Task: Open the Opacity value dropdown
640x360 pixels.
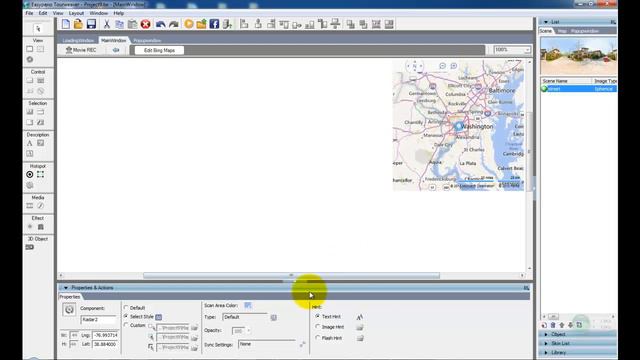Action: pos(249,331)
